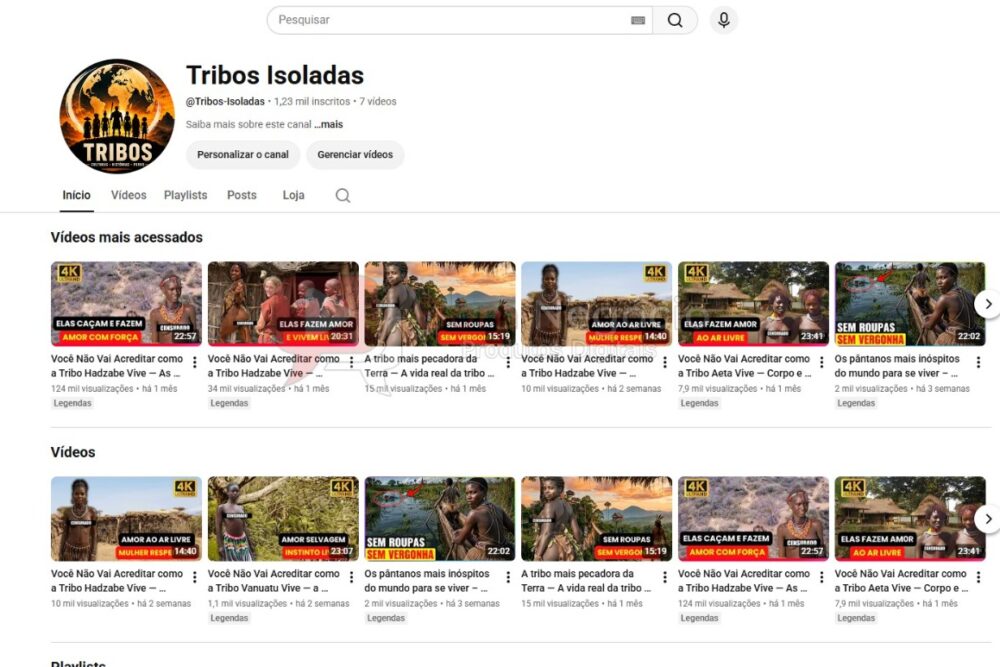Open options menu for Vídeos-row 124 mil visualizações video

821,577
